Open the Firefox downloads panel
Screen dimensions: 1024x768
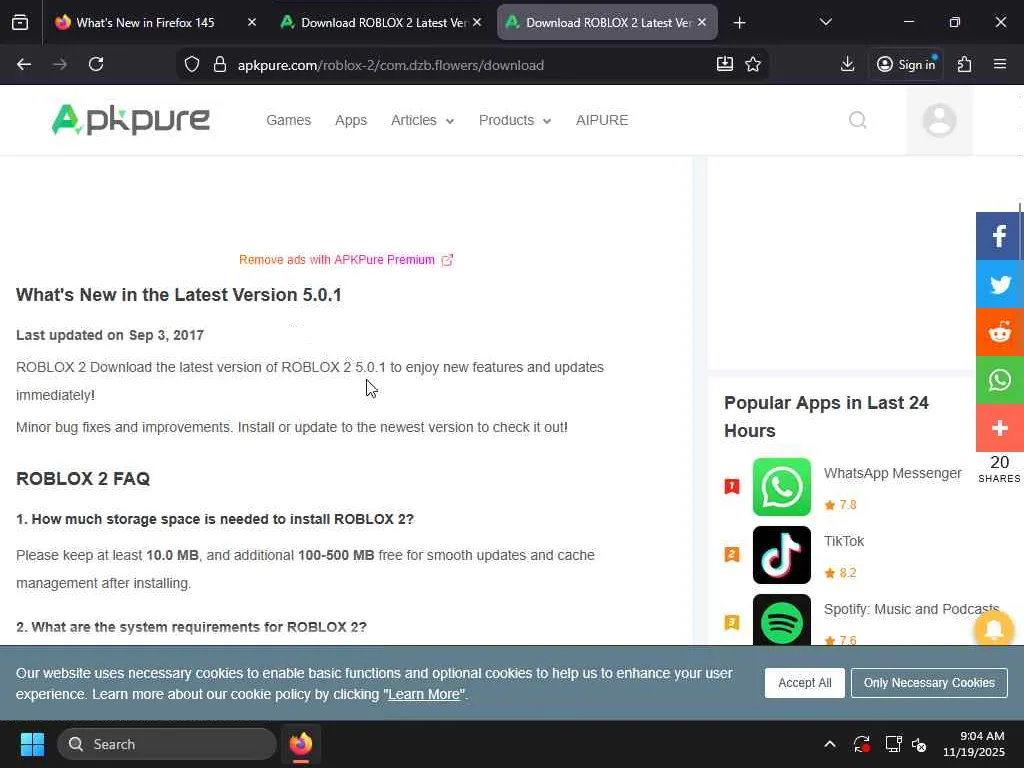point(847,64)
